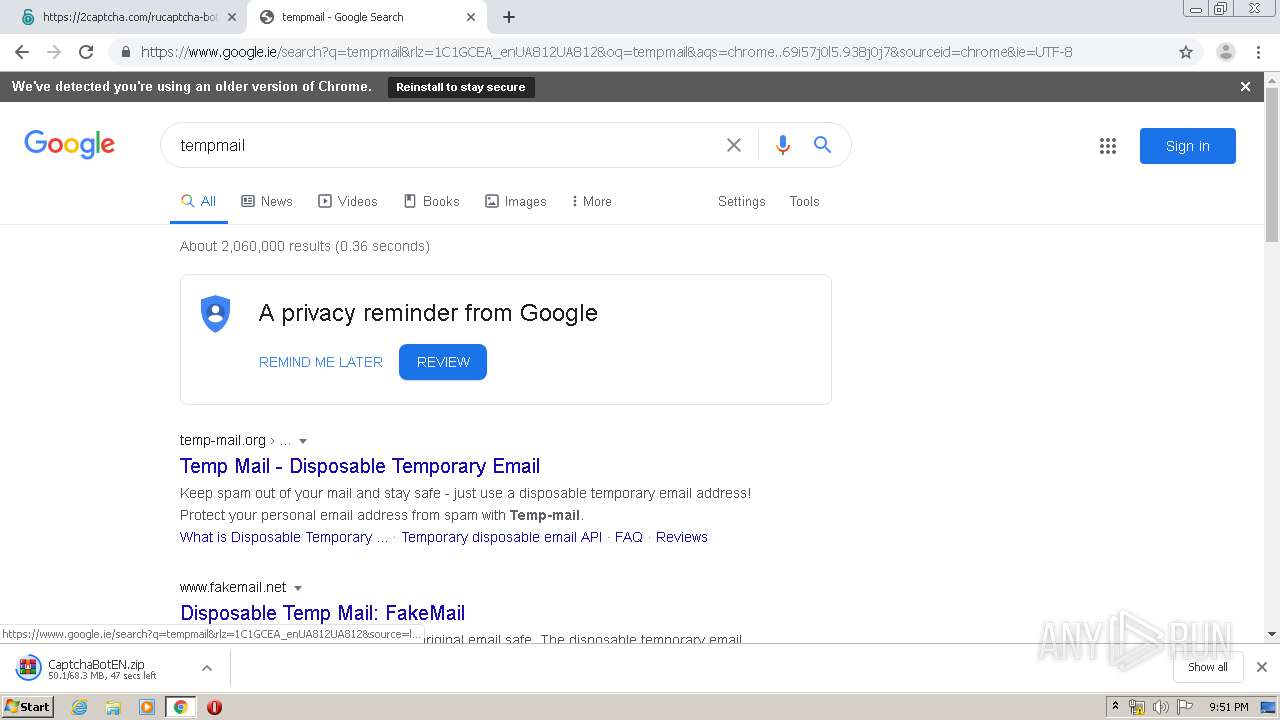Open the file explorer folder taskbar icon

point(113,707)
